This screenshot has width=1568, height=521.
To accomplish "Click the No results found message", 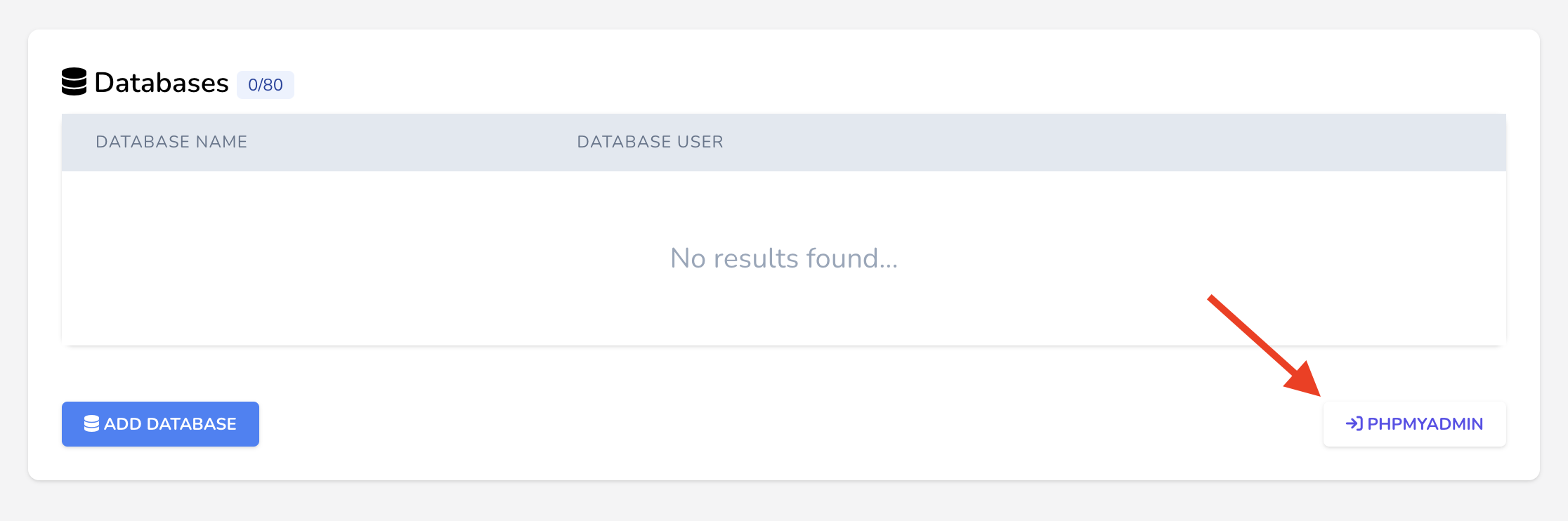I will point(784,258).
